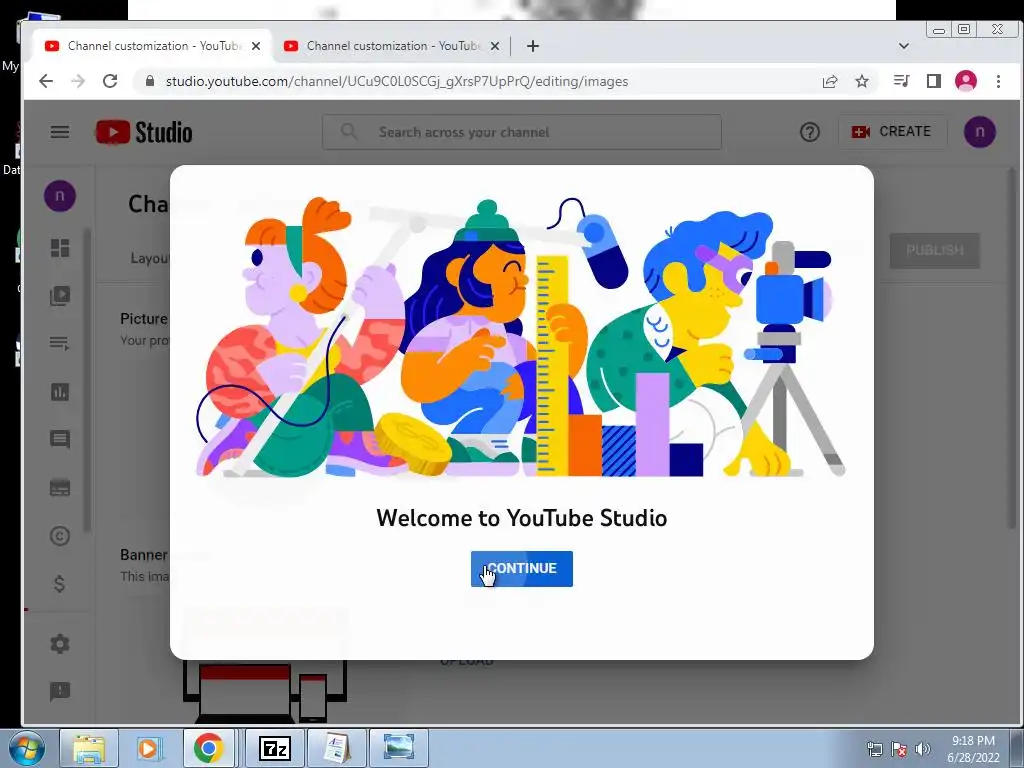1024x768 pixels.
Task: Open Monetization dollar icon in sidebar
Action: click(x=59, y=584)
